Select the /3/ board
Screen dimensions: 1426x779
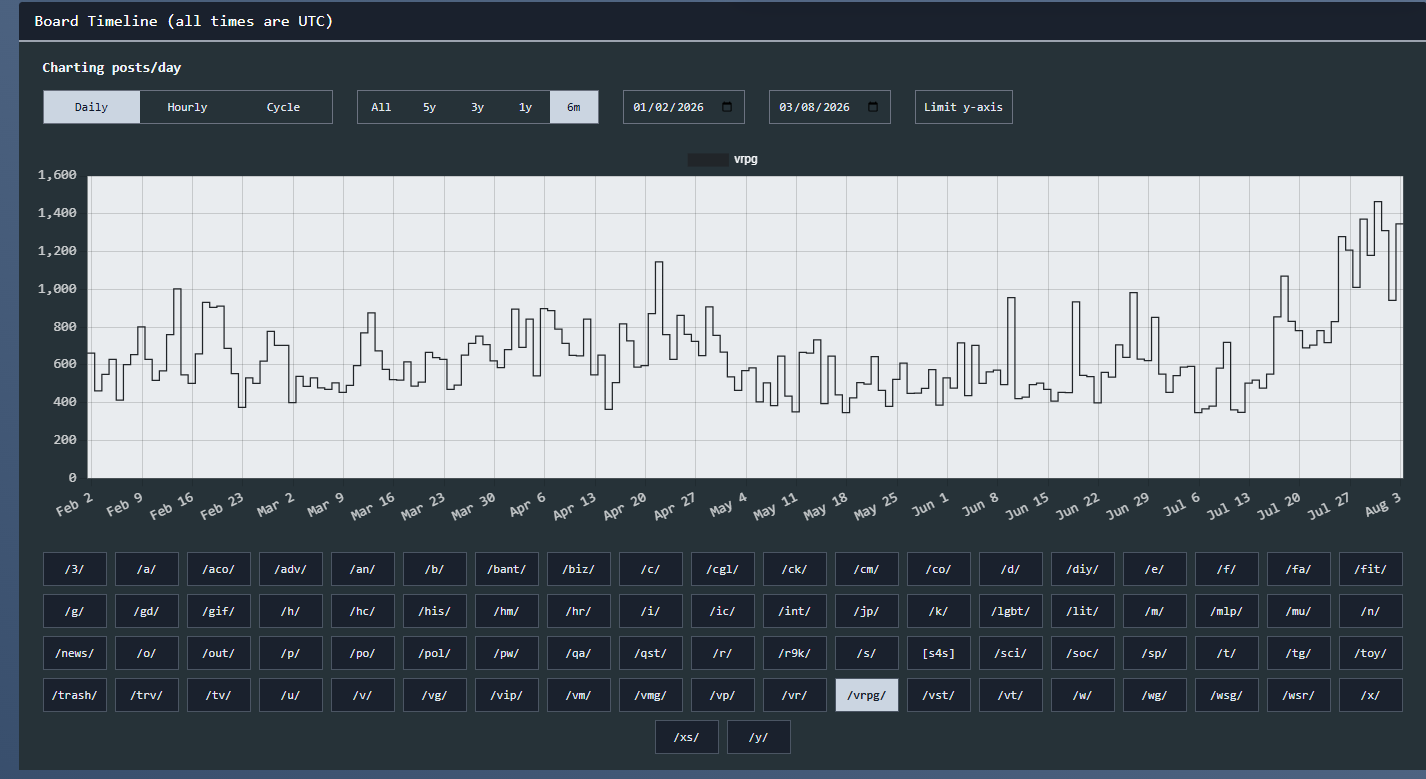[75, 569]
